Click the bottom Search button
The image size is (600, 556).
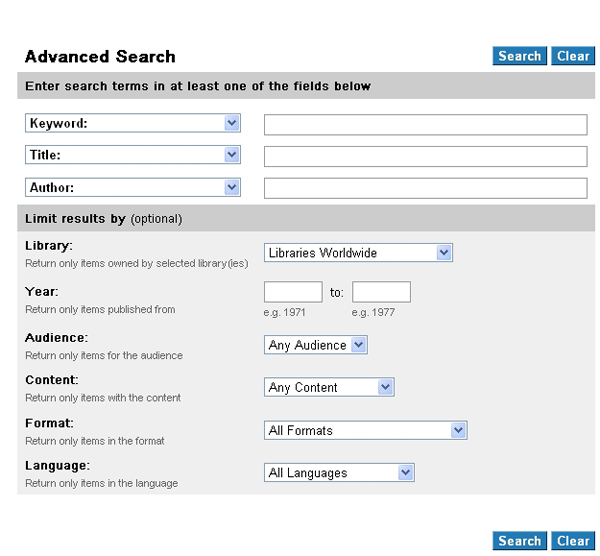(519, 541)
